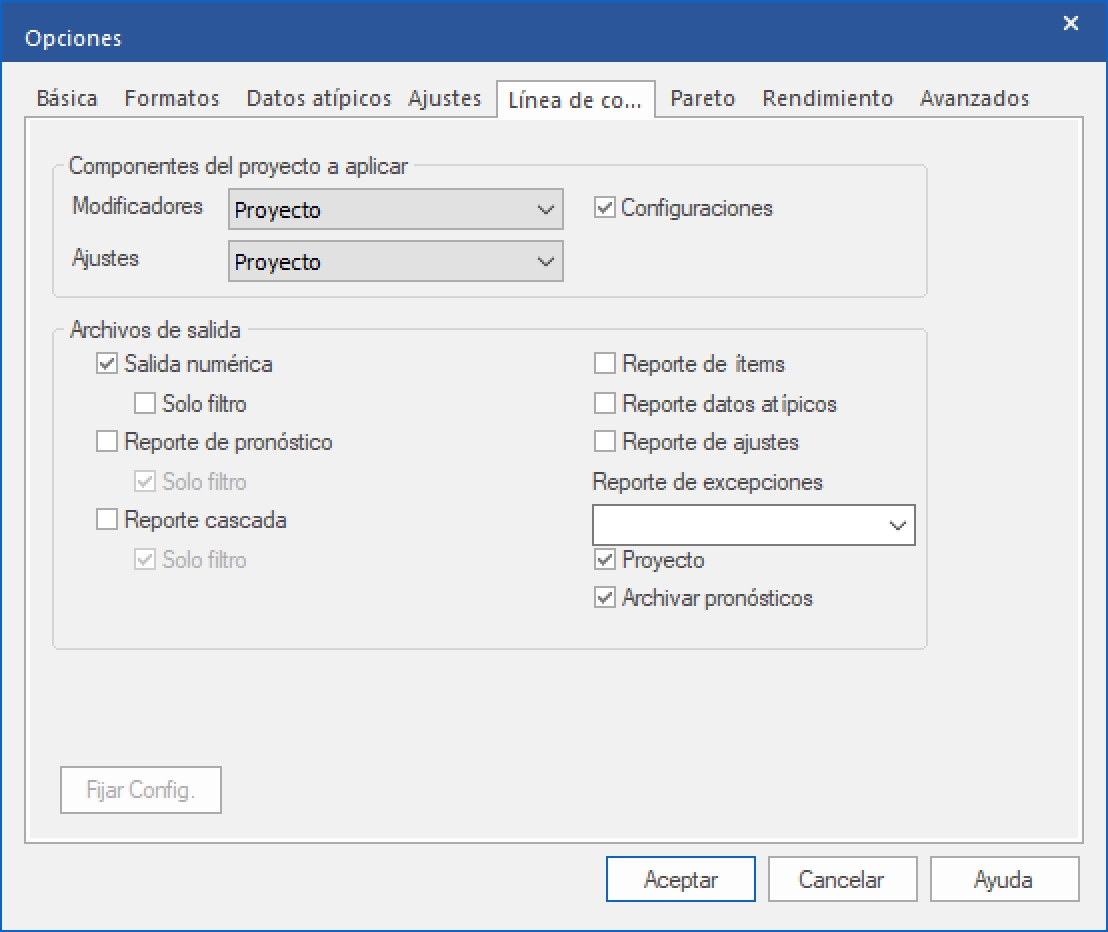Disable the Salida numérica checkbox
This screenshot has width=1108, height=932.
[106, 364]
